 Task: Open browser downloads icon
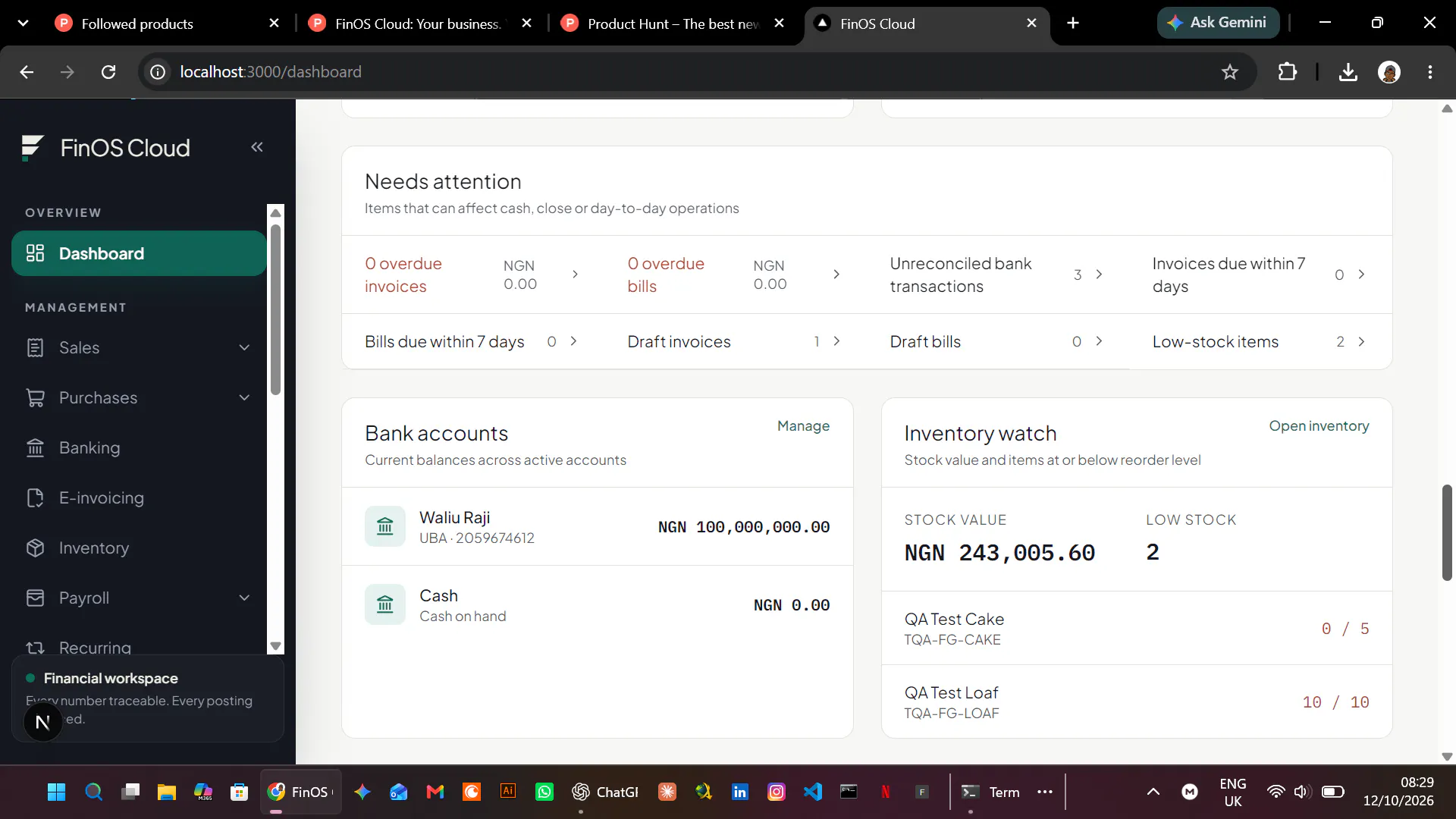[x=1348, y=72]
